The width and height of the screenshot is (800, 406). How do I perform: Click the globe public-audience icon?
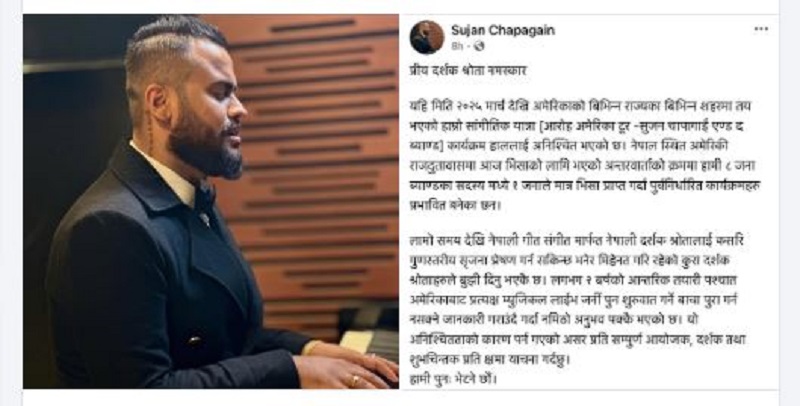(479, 46)
